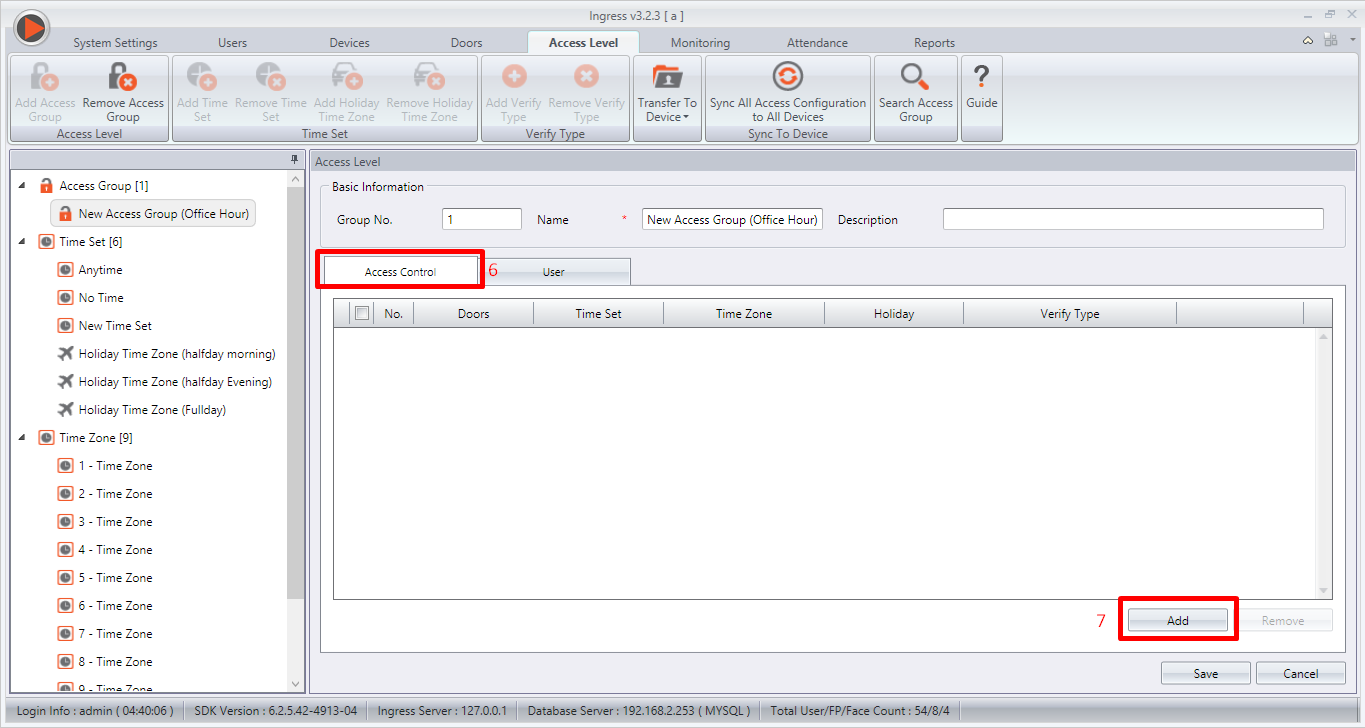Sync All Access Configuration to All Devices
The height and width of the screenshot is (728, 1365).
pyautogui.click(x=788, y=77)
